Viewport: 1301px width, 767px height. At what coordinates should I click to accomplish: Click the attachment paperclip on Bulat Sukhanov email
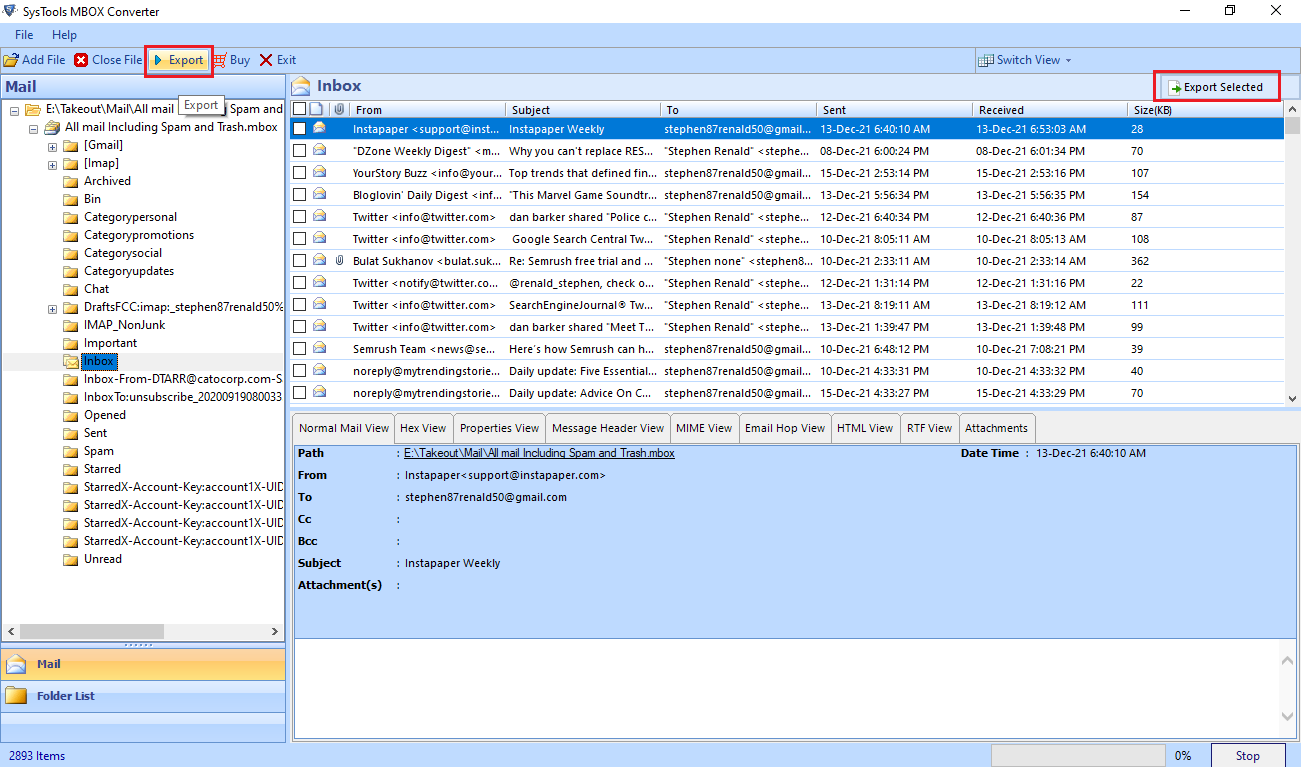click(339, 261)
